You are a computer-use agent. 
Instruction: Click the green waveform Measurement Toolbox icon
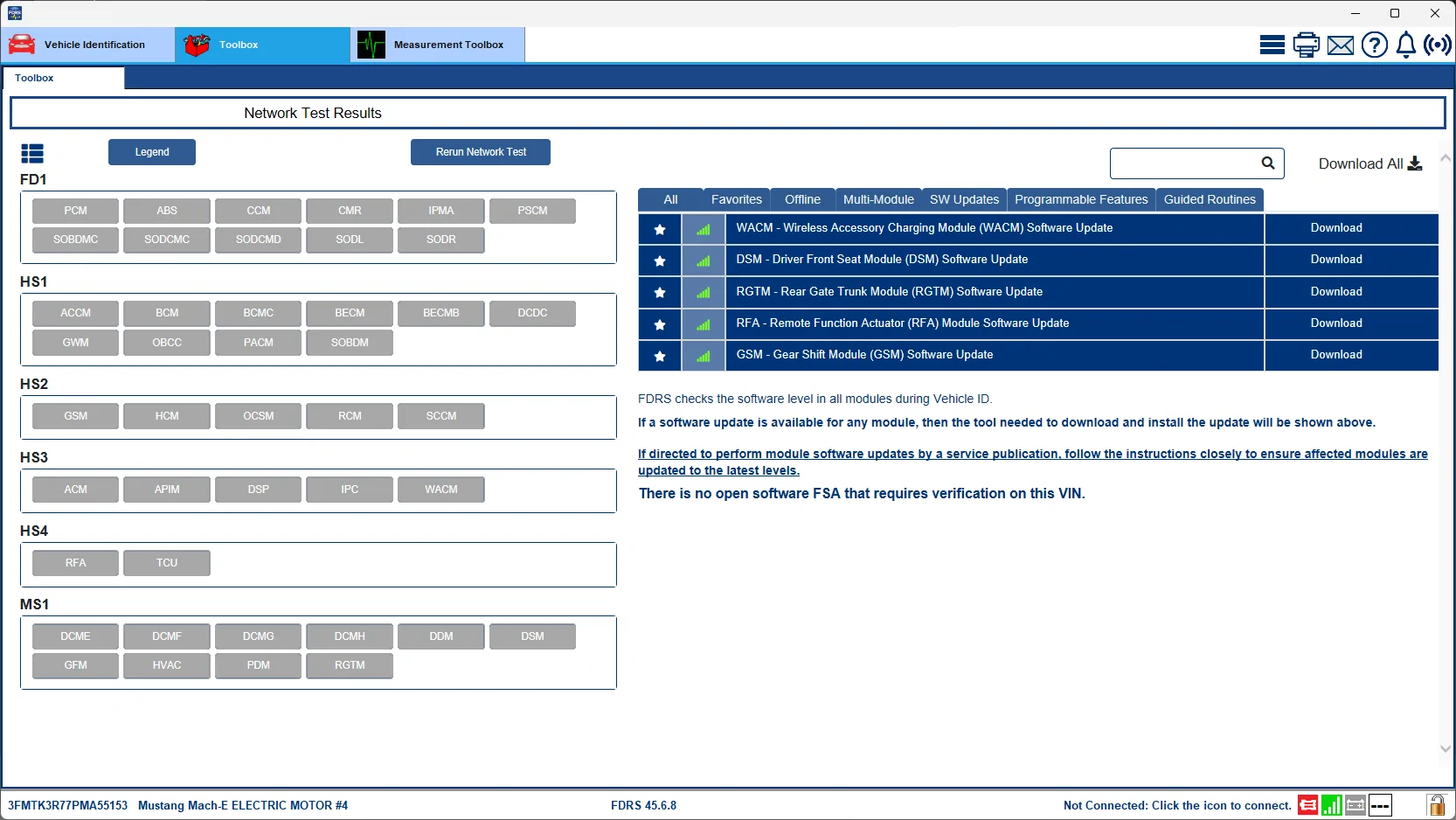click(x=371, y=45)
